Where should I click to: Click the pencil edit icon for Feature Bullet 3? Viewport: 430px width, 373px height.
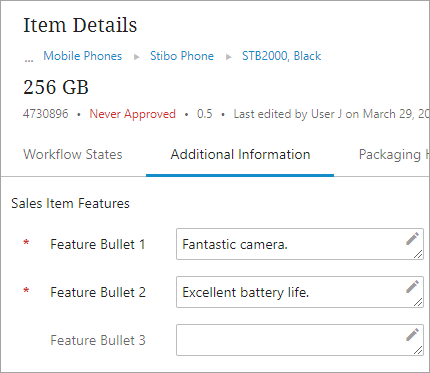tap(412, 335)
